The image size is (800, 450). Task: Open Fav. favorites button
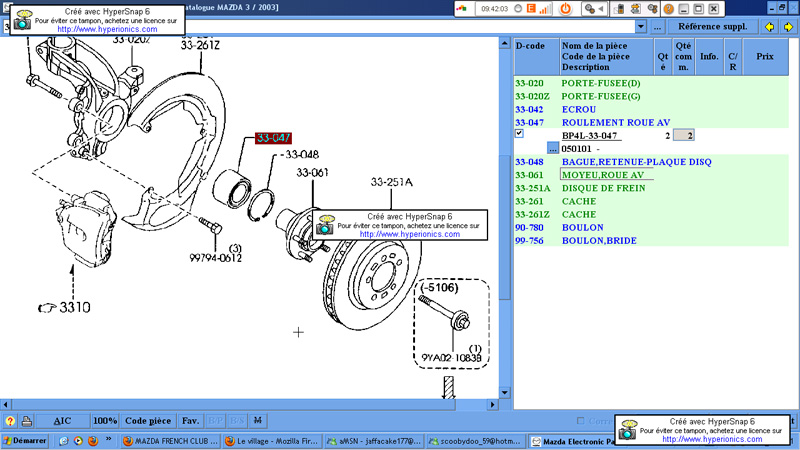tap(190, 421)
